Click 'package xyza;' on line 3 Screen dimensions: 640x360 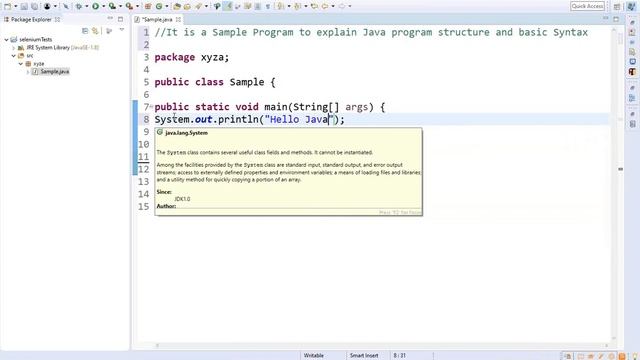pyautogui.click(x=191, y=58)
